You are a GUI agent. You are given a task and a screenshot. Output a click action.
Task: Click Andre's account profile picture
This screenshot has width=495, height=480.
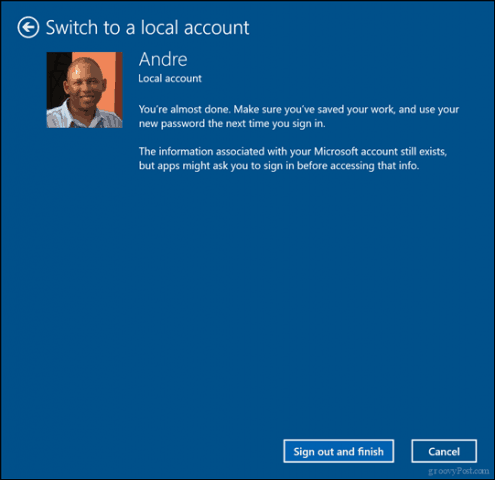tap(84, 90)
